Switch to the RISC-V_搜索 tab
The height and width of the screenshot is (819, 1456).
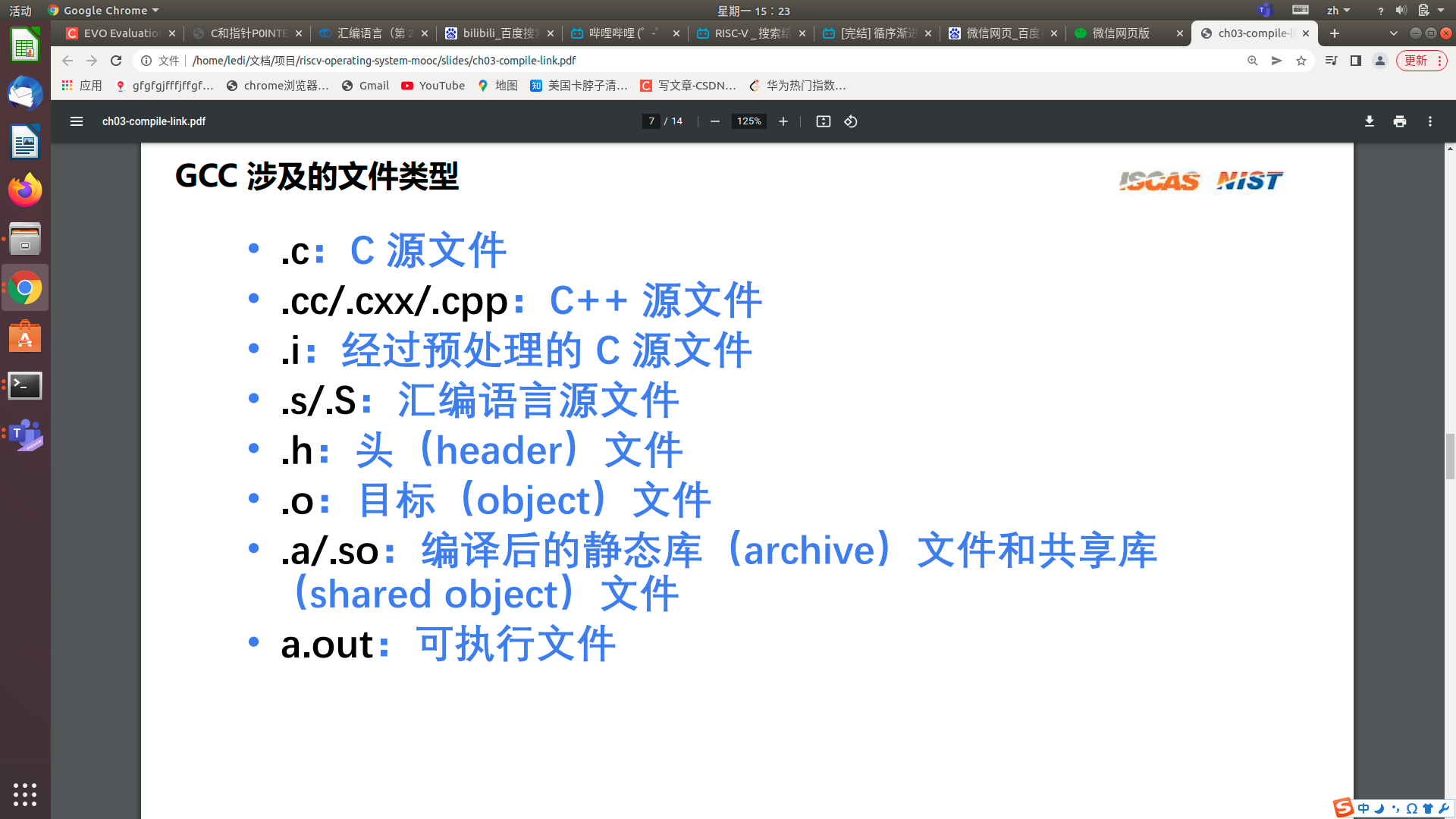[752, 33]
